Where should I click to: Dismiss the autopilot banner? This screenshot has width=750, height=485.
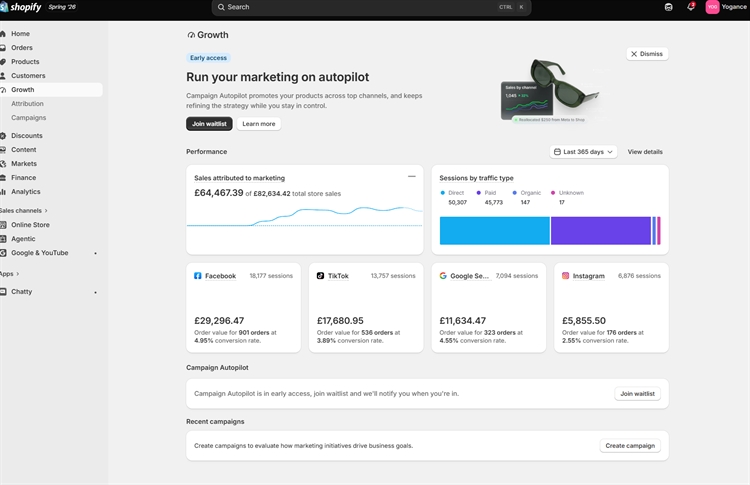647,54
